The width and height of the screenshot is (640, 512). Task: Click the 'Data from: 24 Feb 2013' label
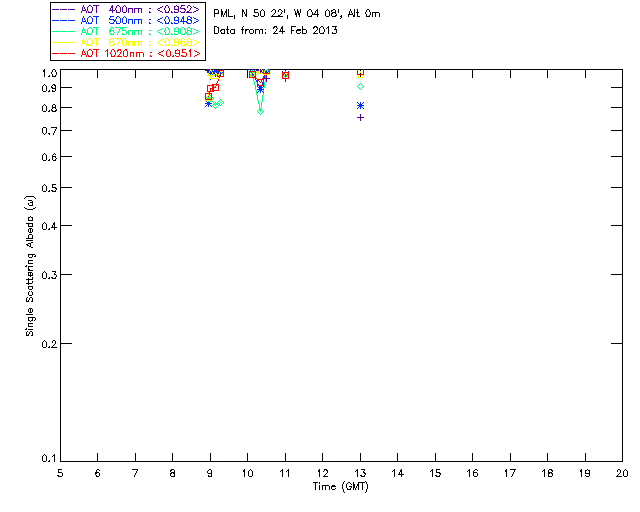[276, 30]
